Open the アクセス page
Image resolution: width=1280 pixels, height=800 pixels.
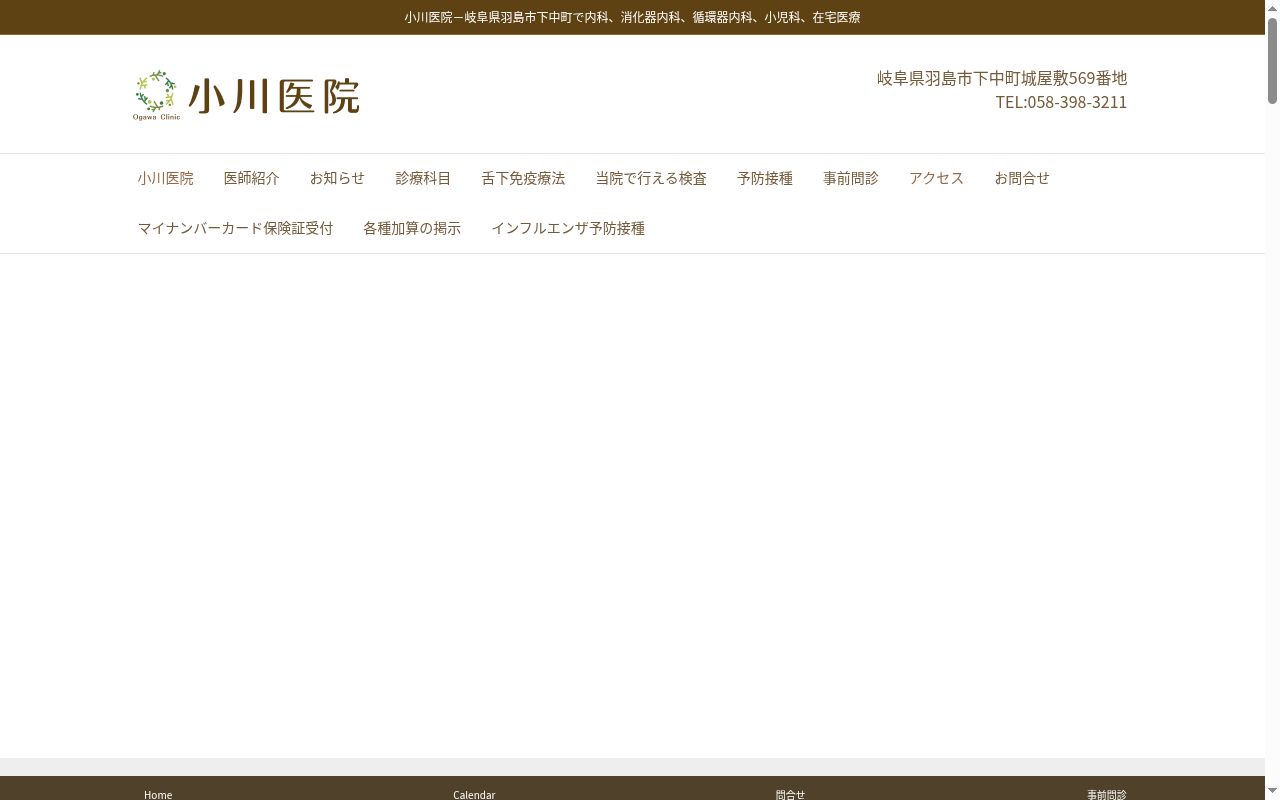coord(937,178)
